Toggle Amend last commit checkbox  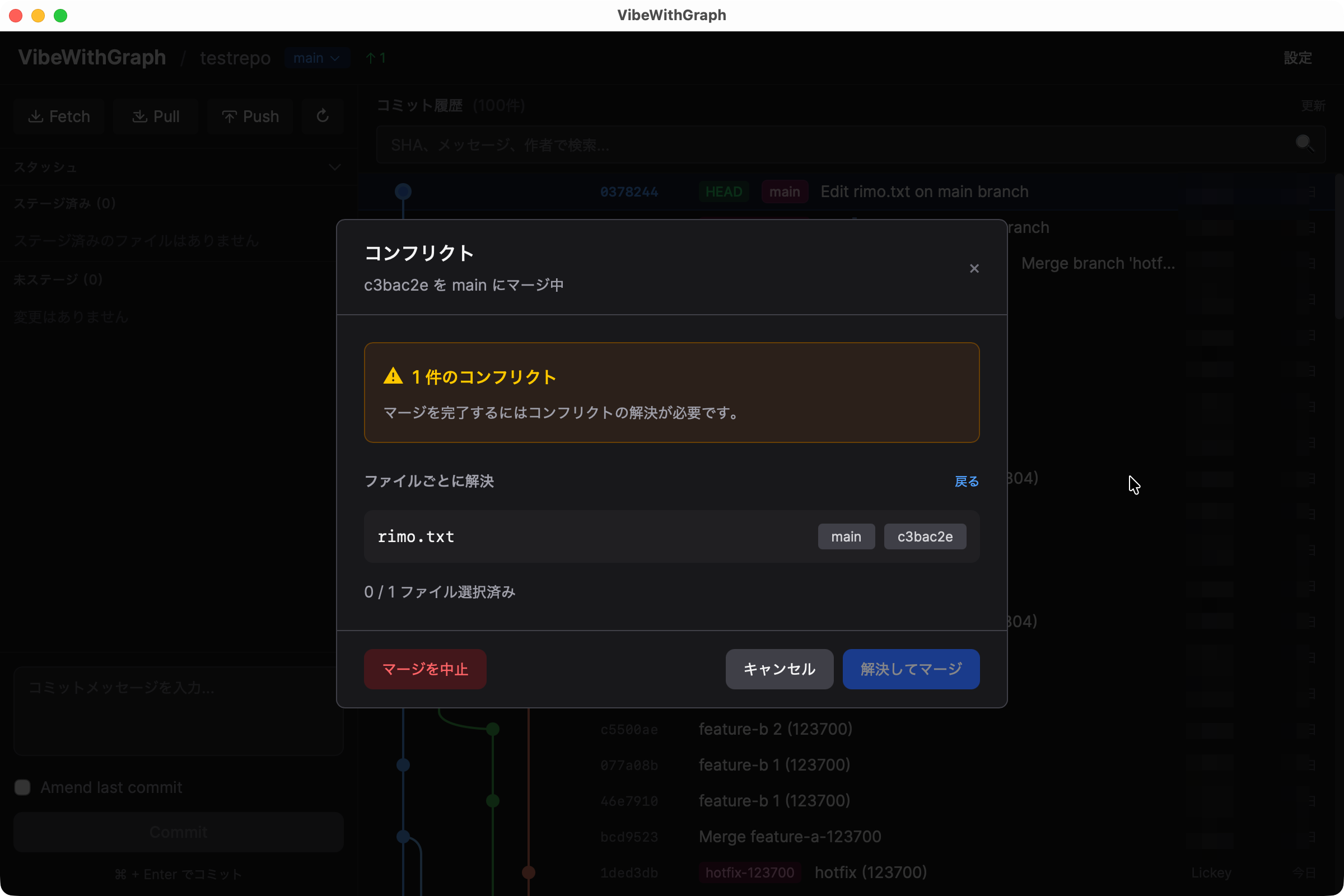click(22, 787)
